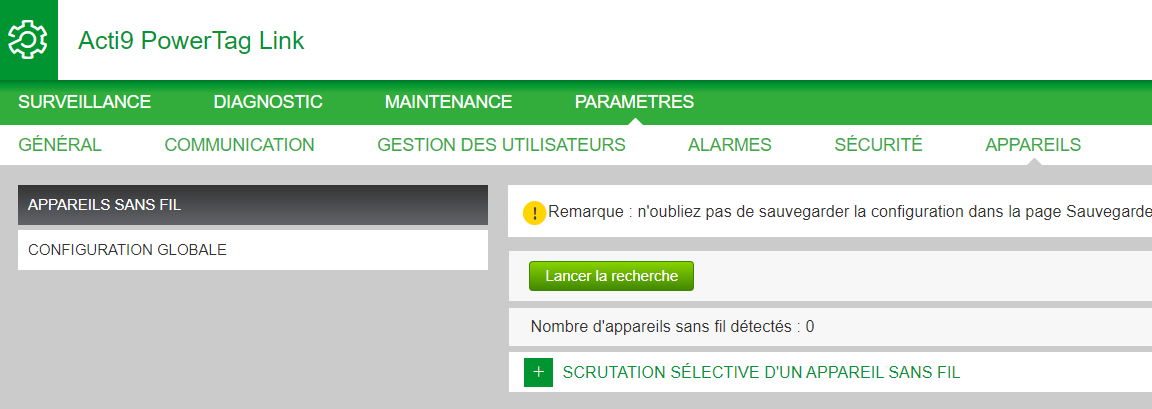This screenshot has width=1152, height=409.
Task: Go to Gestion des utilisateurs
Action: pos(501,145)
